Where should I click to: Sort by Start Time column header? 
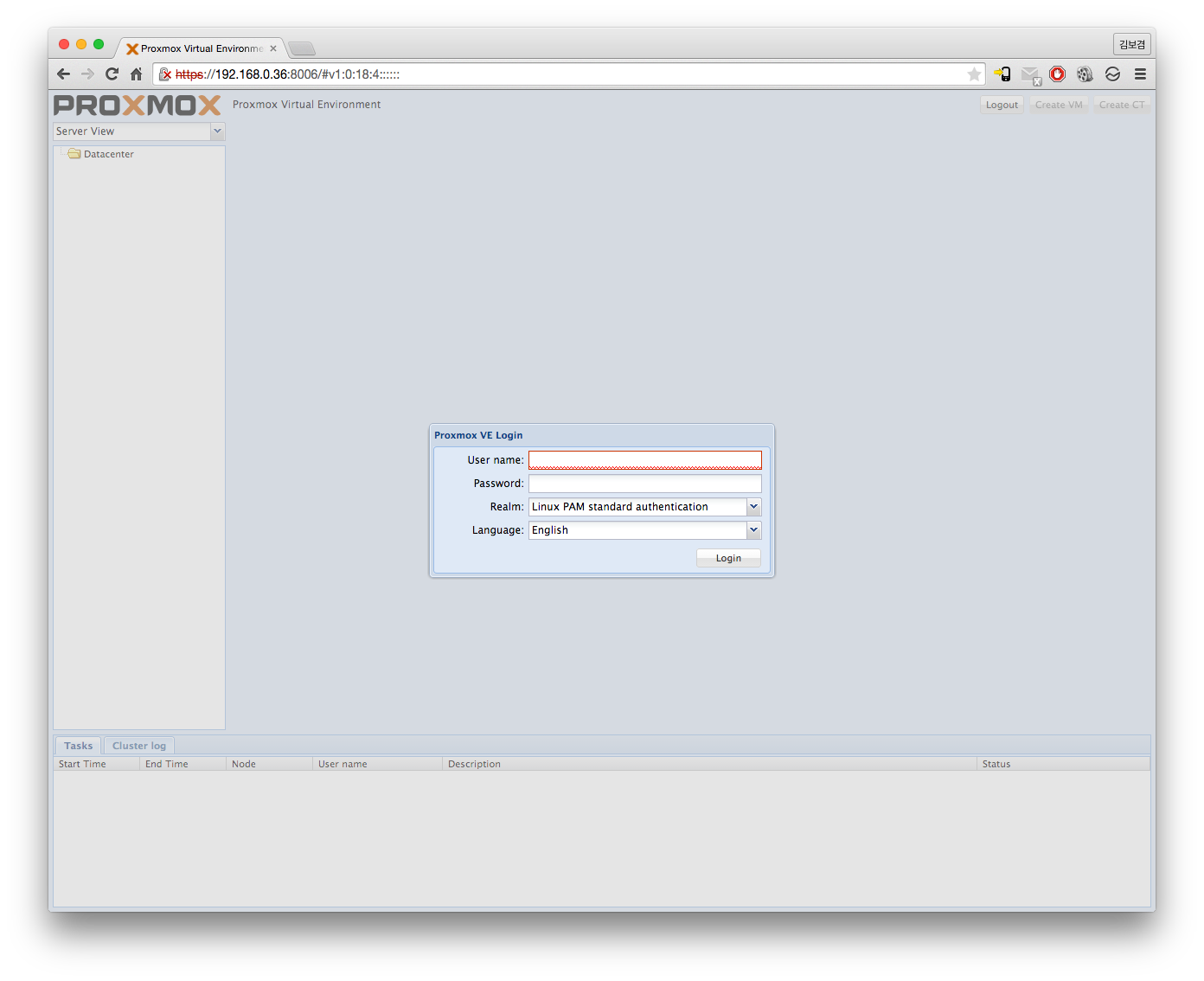pos(96,764)
